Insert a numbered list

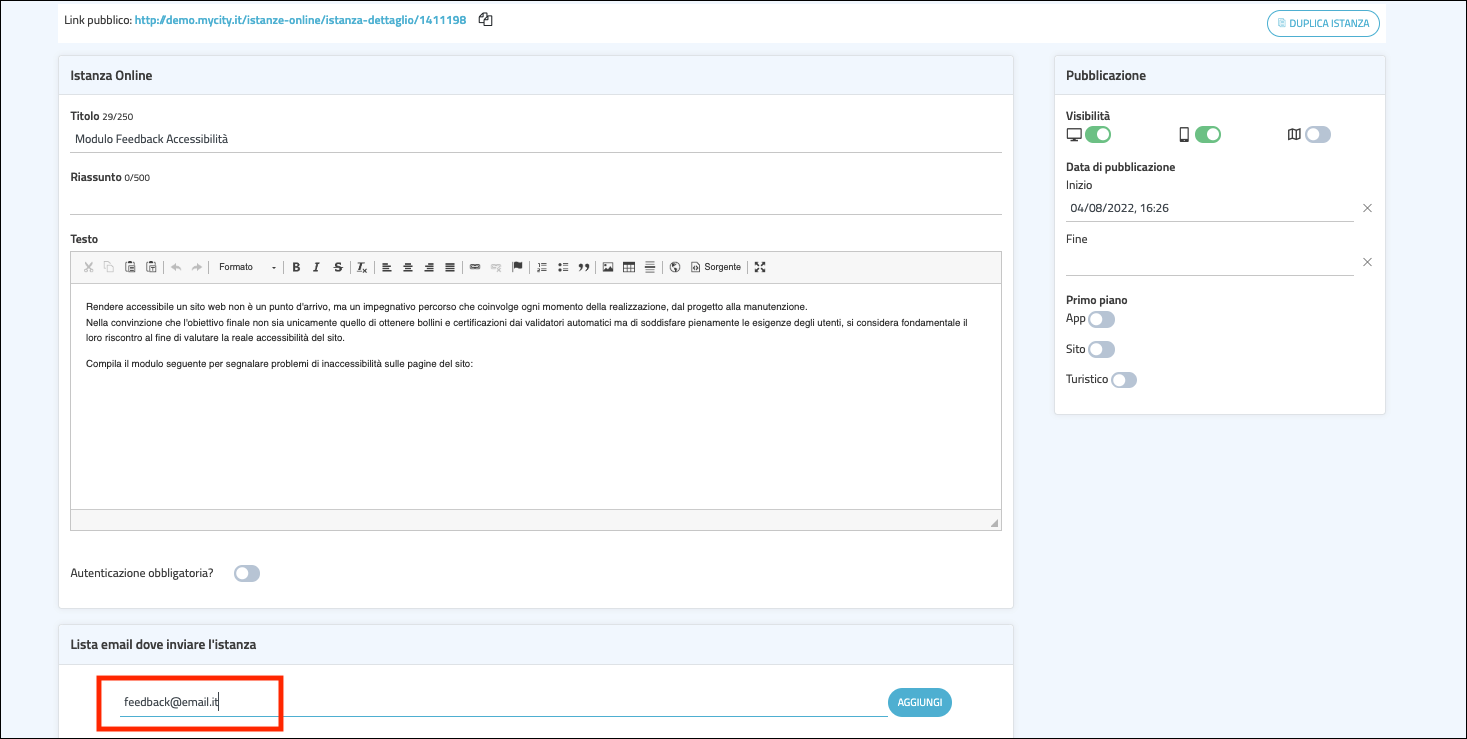542,267
